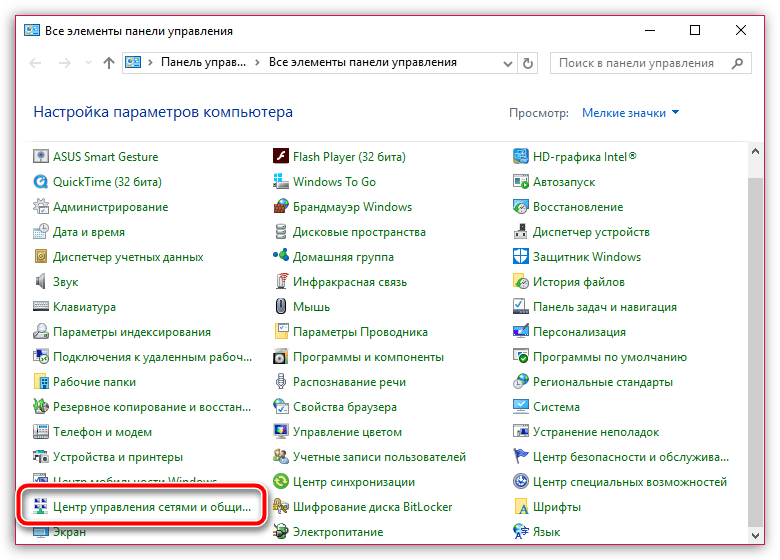Open the Панель задач и навигация link
The image size is (780, 560).
[604, 307]
